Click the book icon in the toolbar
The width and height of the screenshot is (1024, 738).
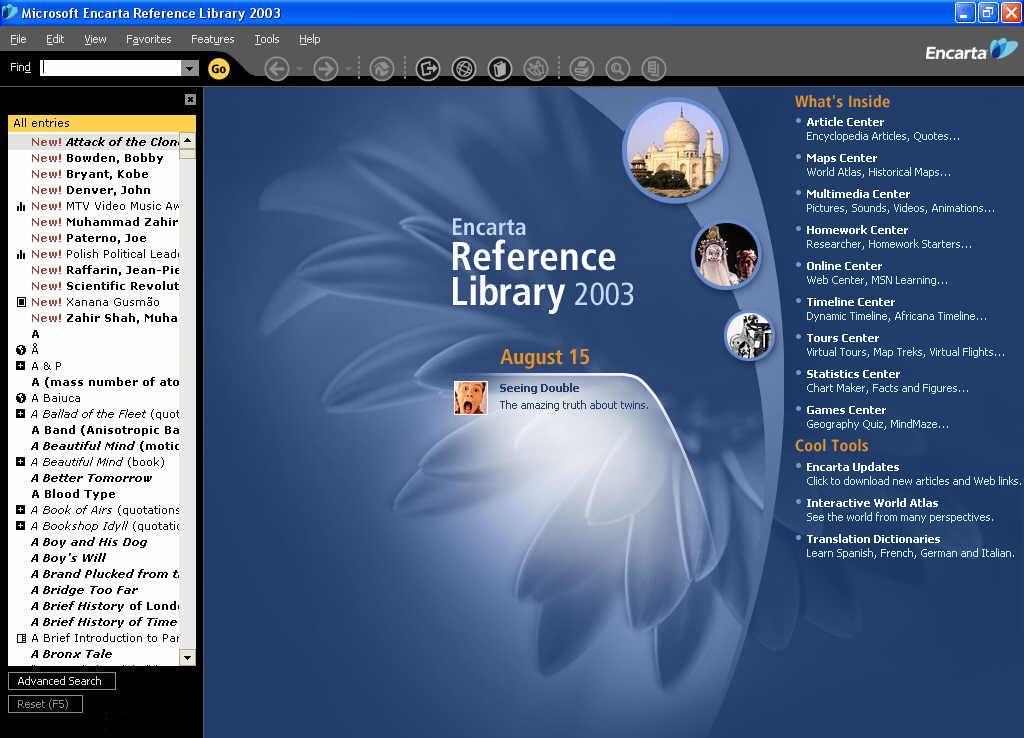pos(499,68)
